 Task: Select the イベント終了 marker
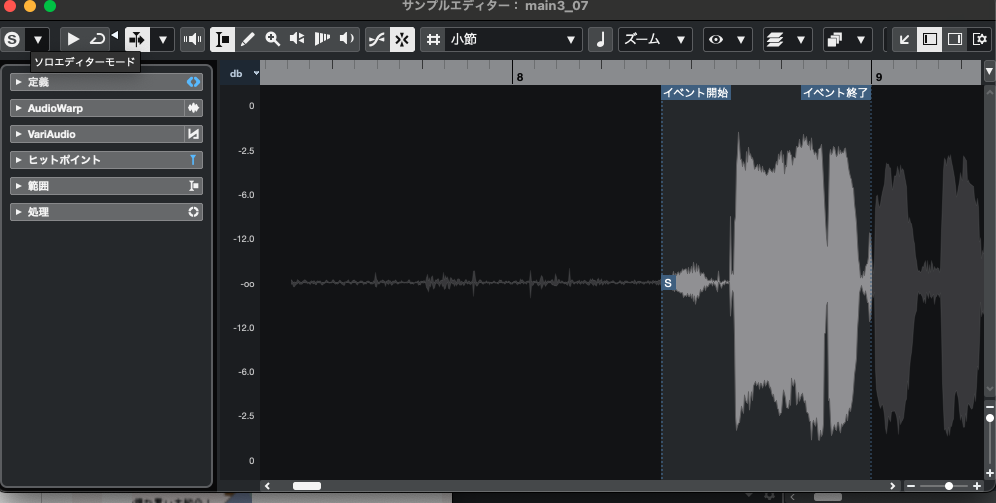[835, 93]
